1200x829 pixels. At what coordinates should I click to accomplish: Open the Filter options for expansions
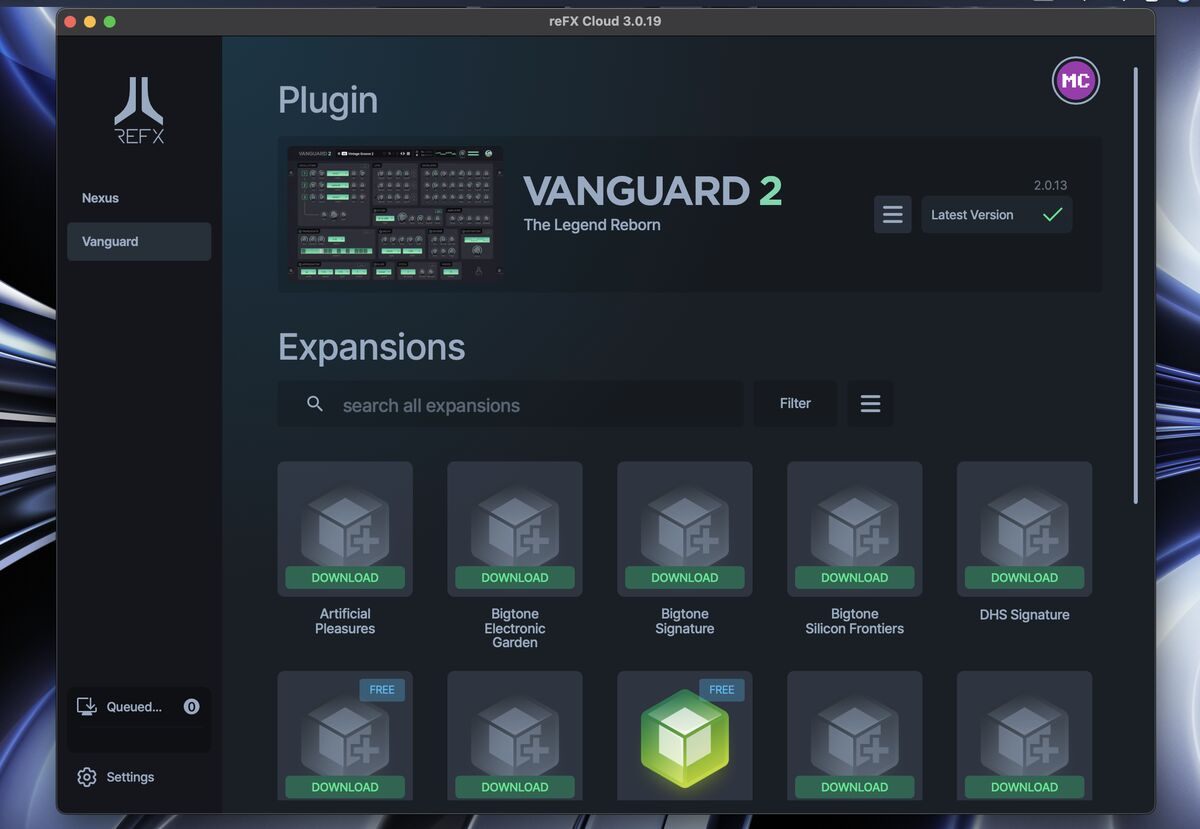pyautogui.click(x=795, y=404)
